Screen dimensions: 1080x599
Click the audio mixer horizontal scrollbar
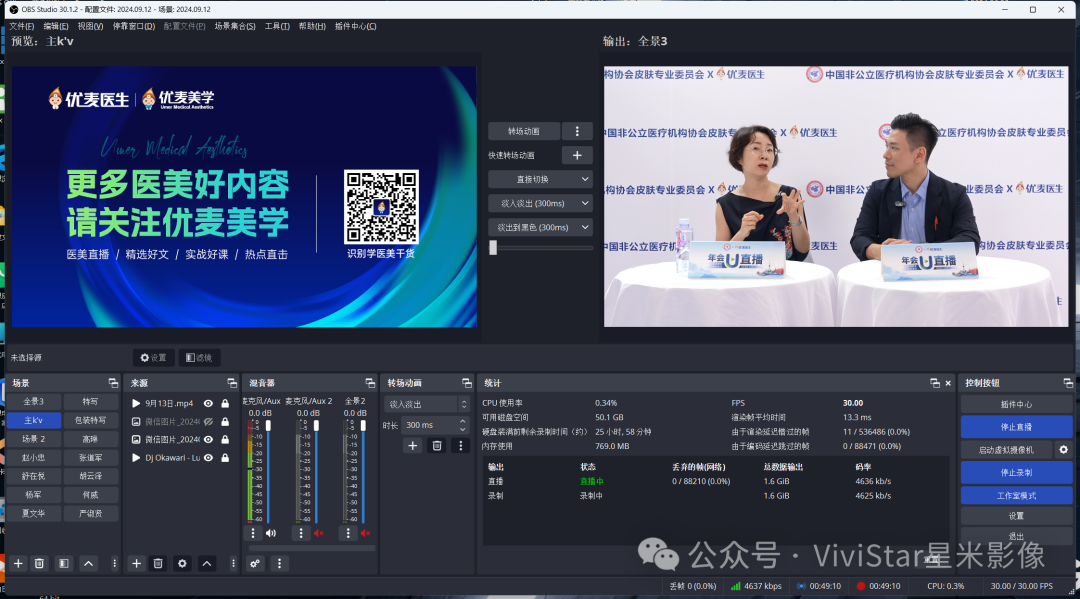311,548
